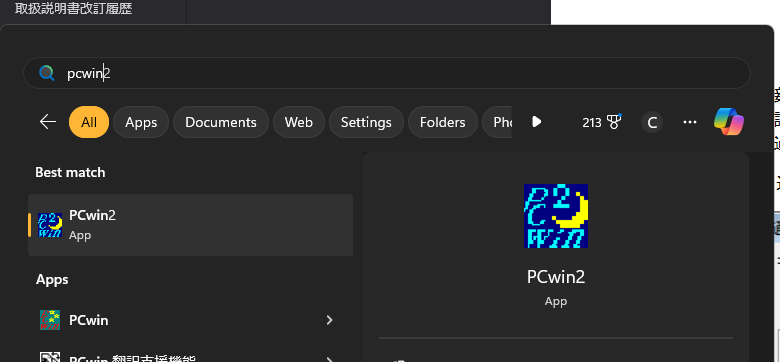Switch to the Folders filter tab

pyautogui.click(x=443, y=122)
